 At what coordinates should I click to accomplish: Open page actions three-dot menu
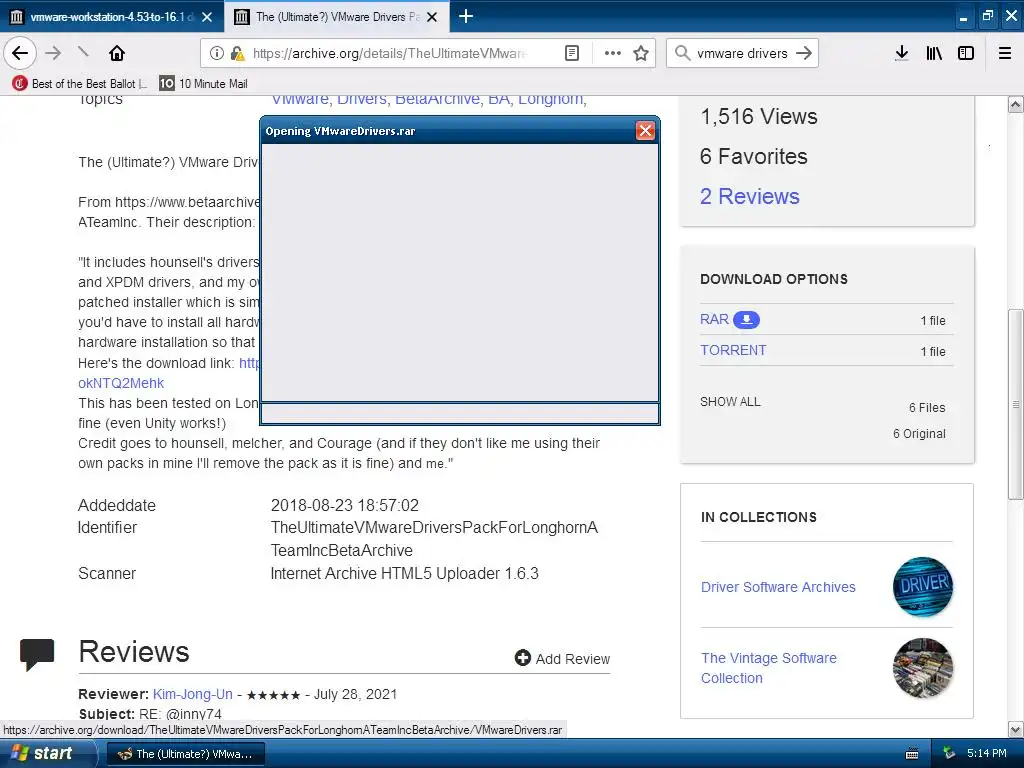click(613, 53)
